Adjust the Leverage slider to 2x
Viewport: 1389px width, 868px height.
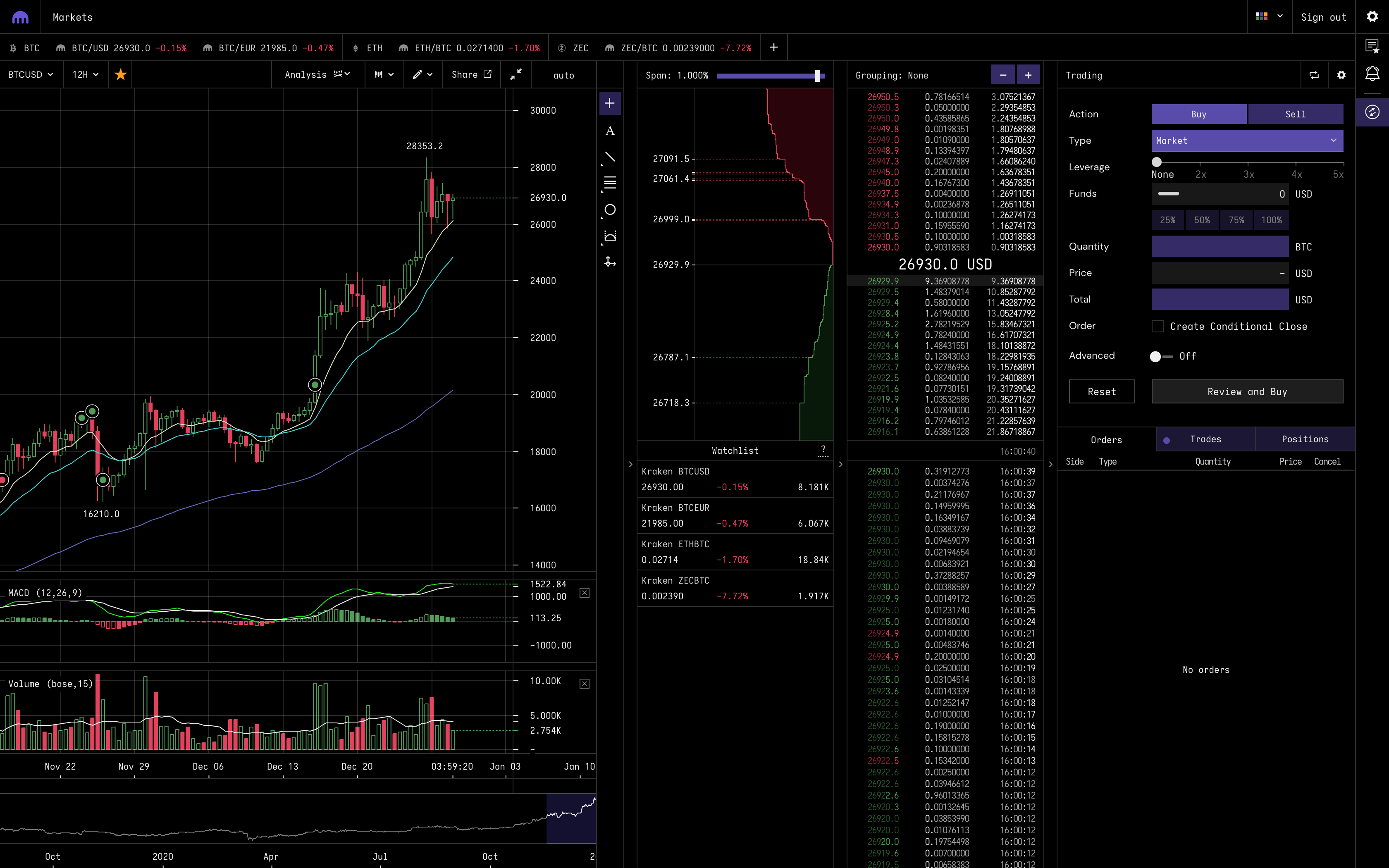pos(1201,162)
